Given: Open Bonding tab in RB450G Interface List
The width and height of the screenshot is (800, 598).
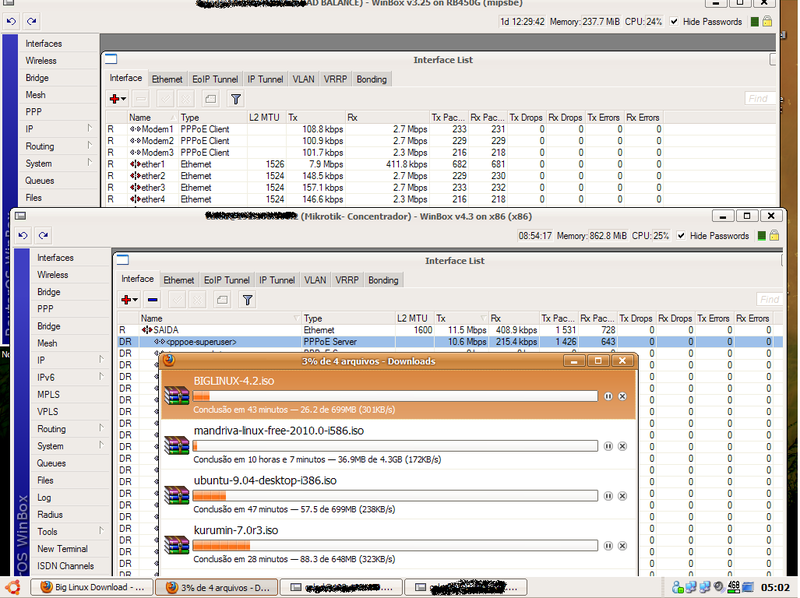Looking at the screenshot, I should (371, 79).
